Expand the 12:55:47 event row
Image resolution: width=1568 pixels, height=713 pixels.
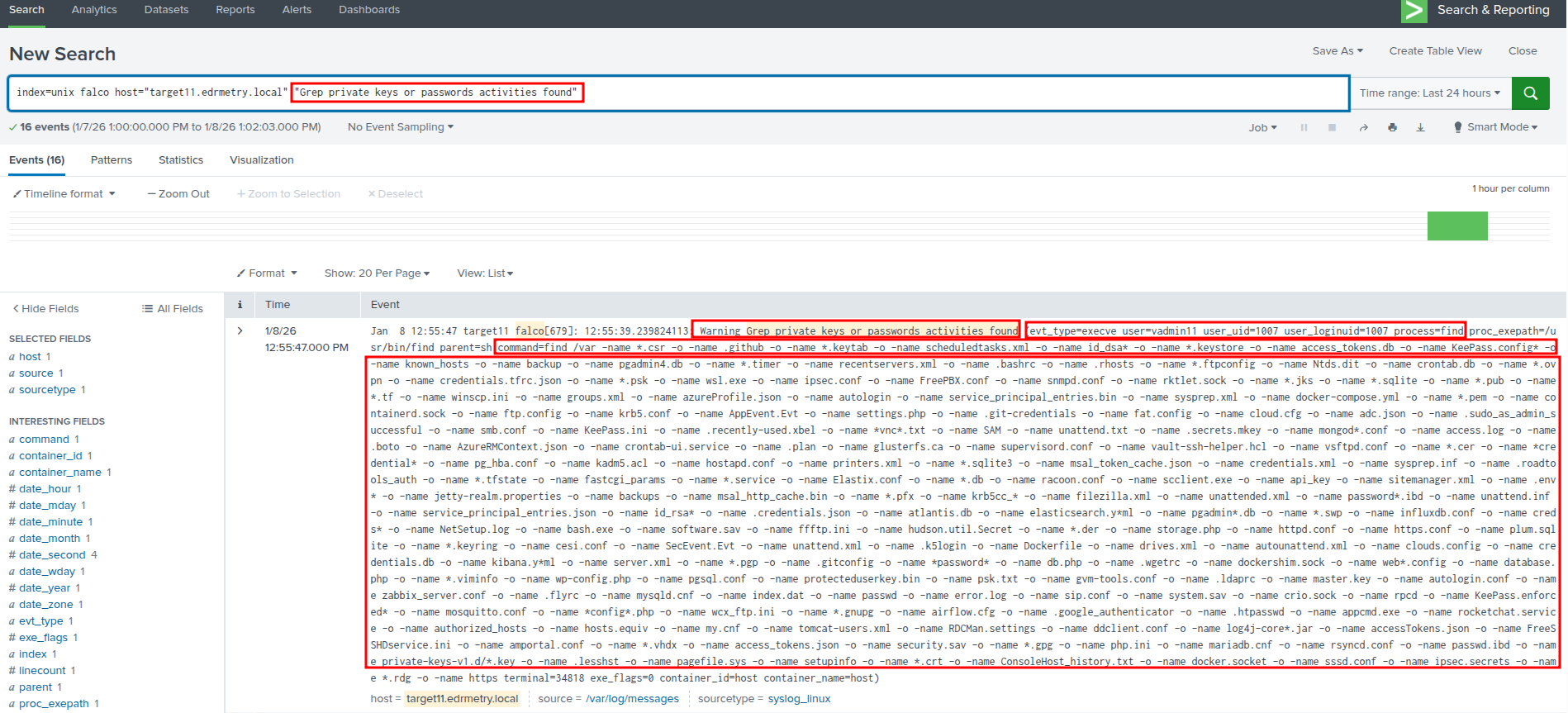240,331
